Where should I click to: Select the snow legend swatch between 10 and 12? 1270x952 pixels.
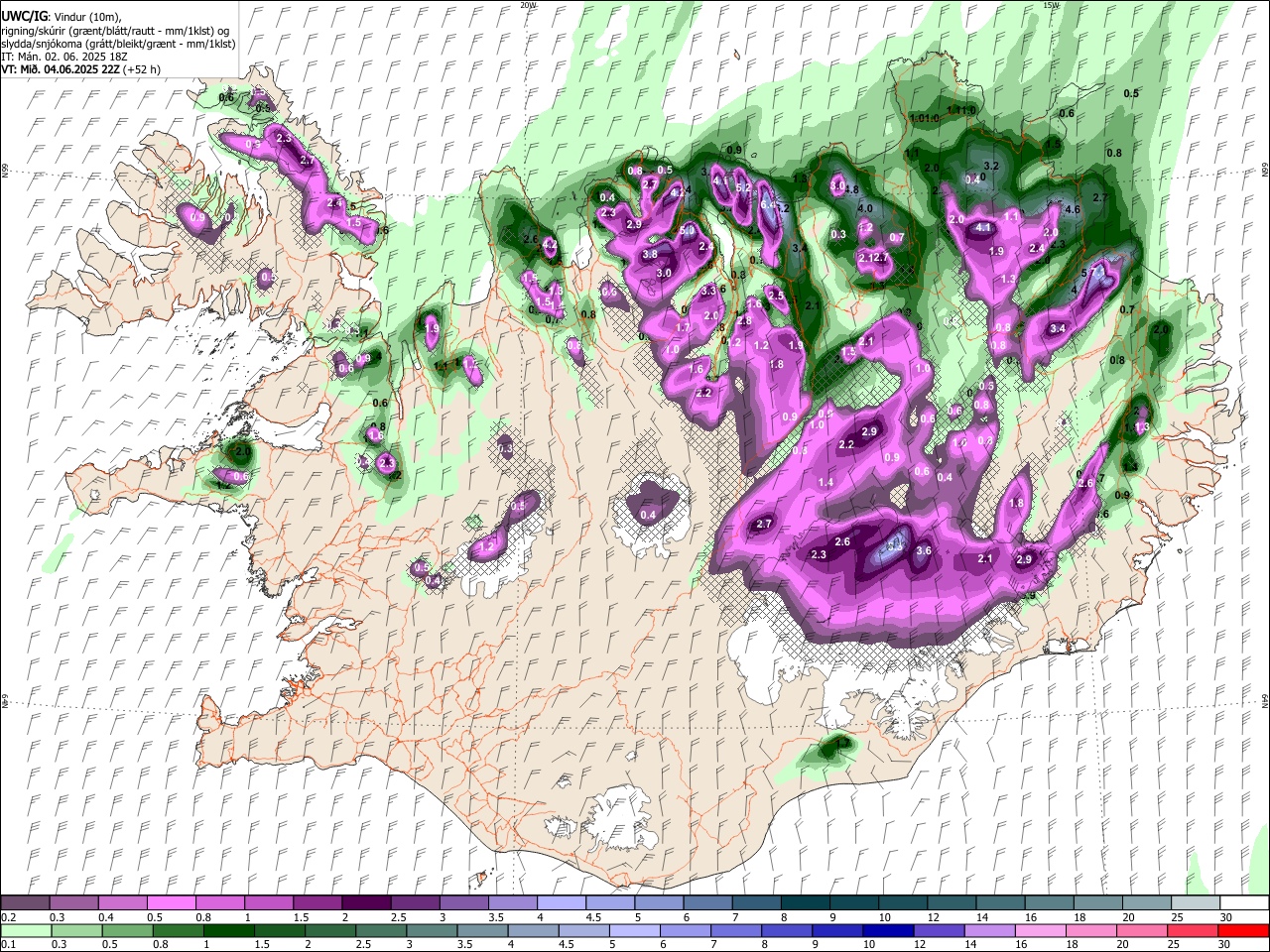click(903, 903)
